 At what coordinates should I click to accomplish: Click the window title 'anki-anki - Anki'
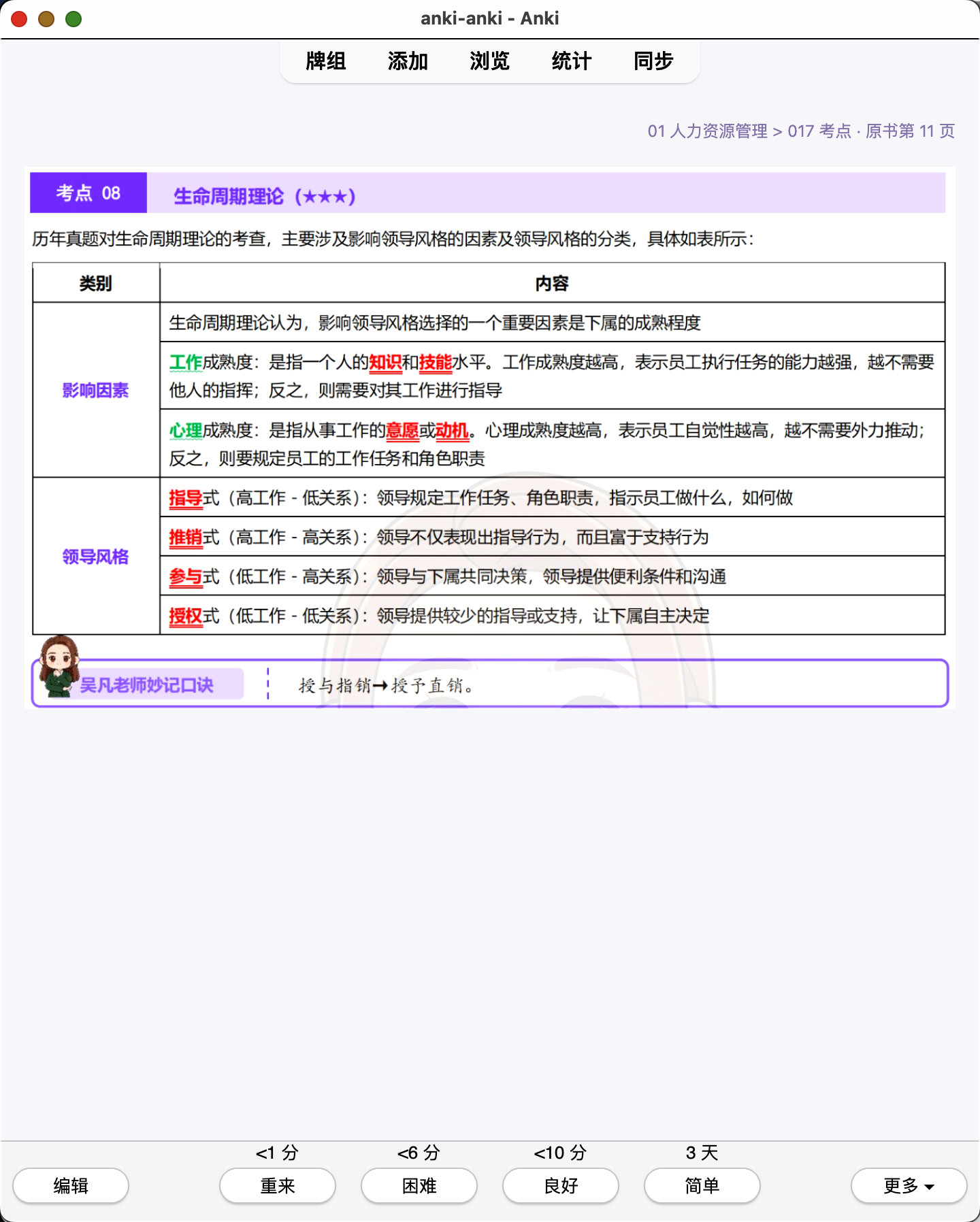click(x=490, y=18)
